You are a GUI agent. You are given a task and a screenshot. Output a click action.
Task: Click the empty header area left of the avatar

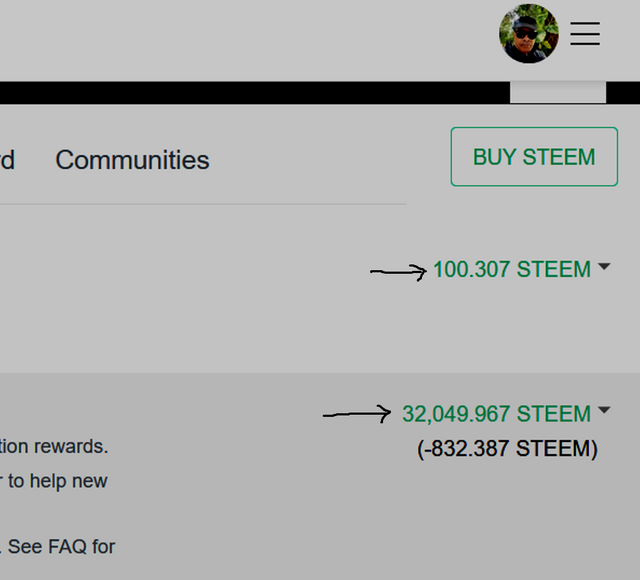click(245, 39)
